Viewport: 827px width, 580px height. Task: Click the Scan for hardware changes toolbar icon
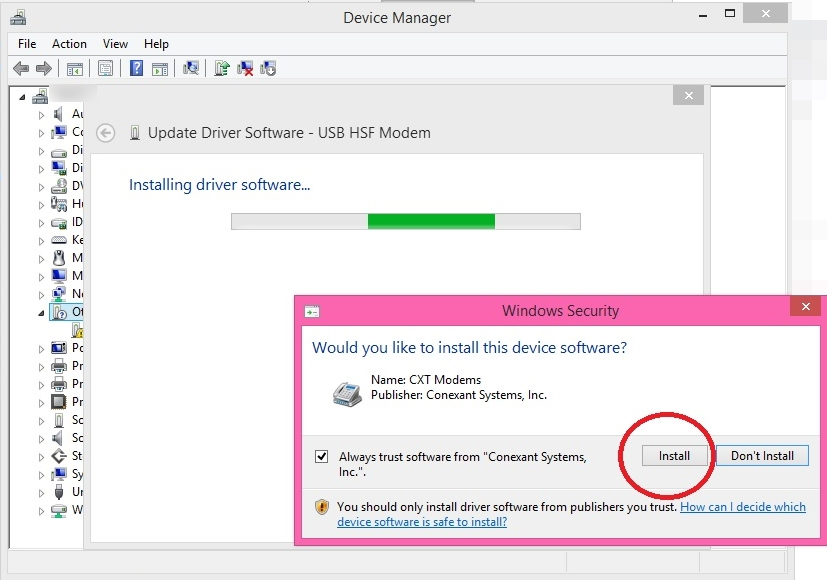(x=192, y=68)
